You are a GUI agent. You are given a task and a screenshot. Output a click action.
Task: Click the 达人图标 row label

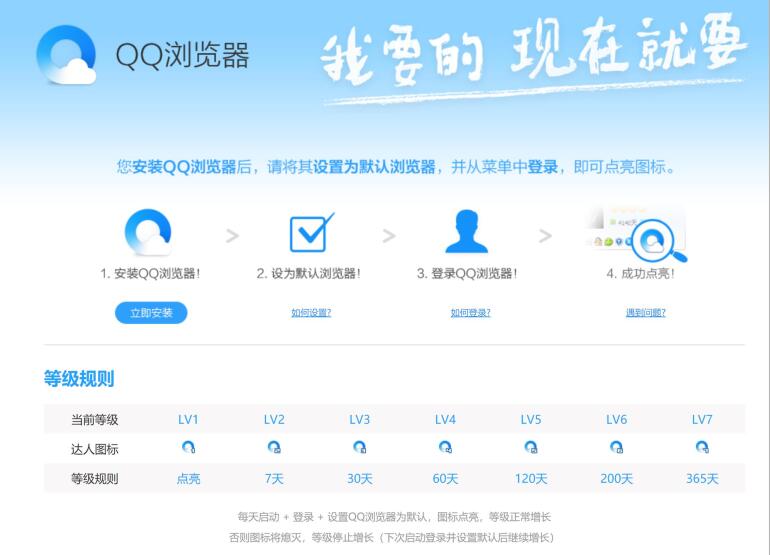pyautogui.click(x=95, y=449)
